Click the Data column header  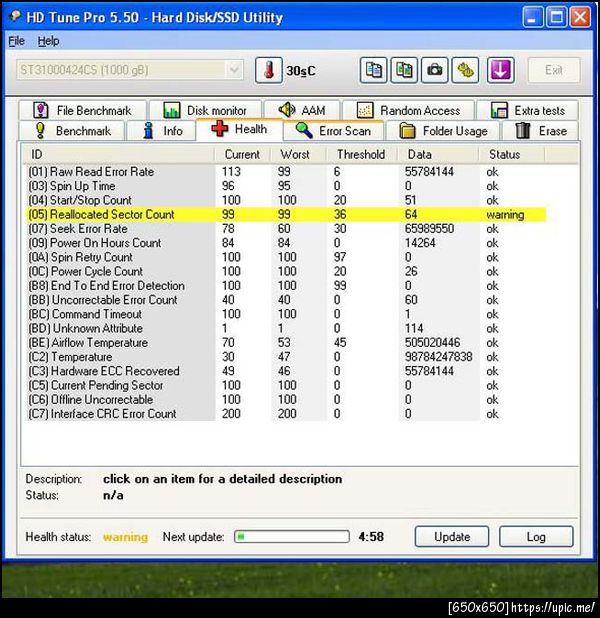click(x=438, y=154)
